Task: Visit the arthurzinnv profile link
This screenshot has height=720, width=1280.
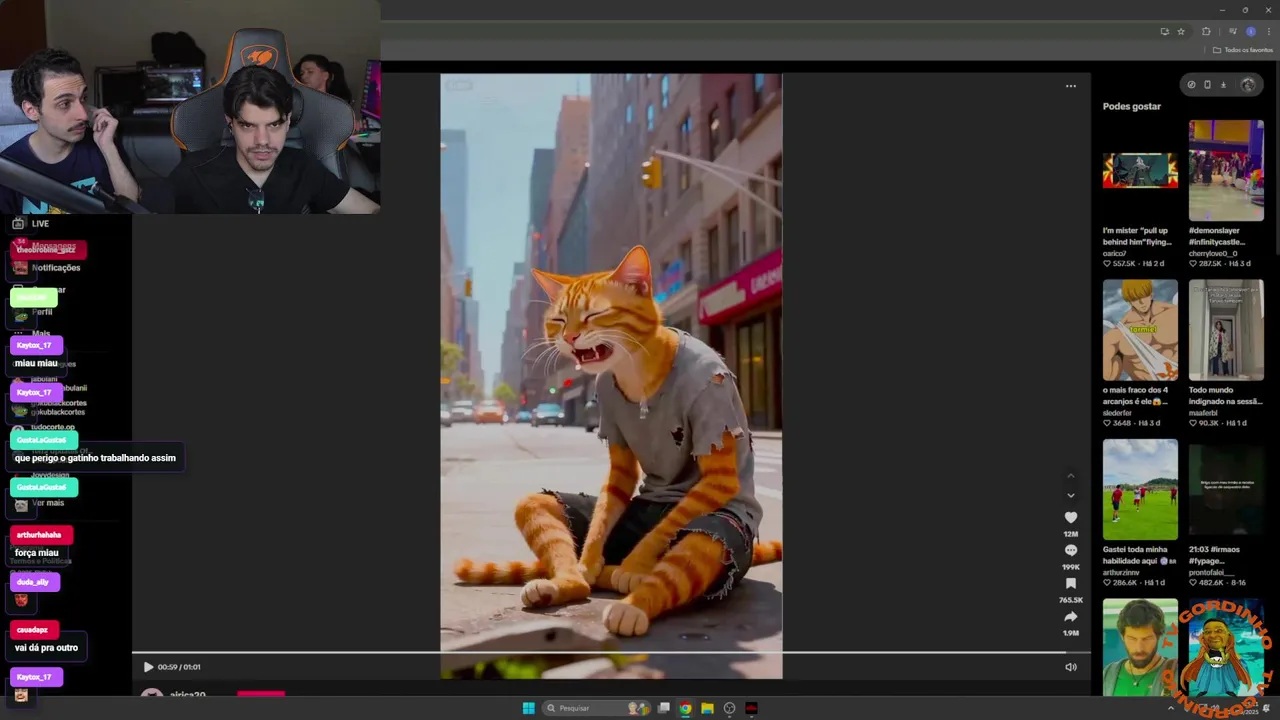Action: click(1121, 573)
